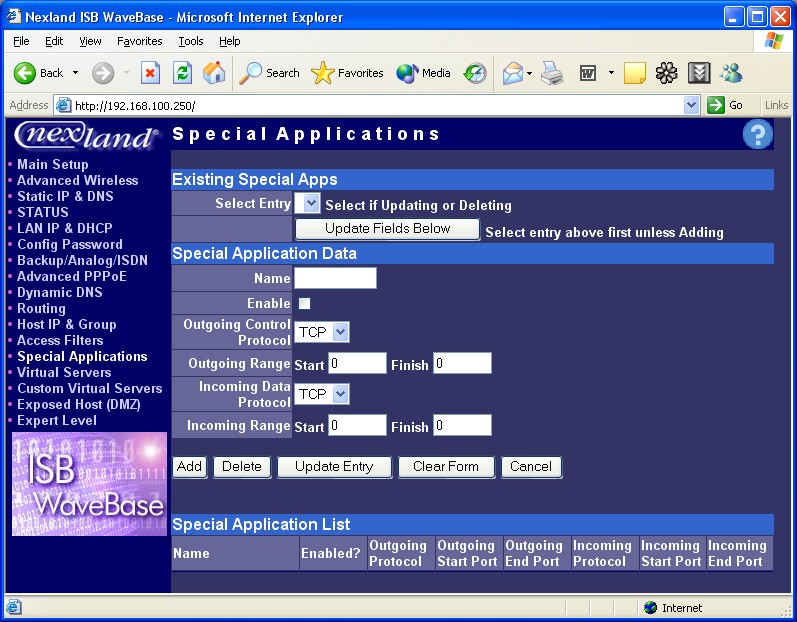The width and height of the screenshot is (797, 622).
Task: Click the green Go arrow button
Action: click(716, 105)
